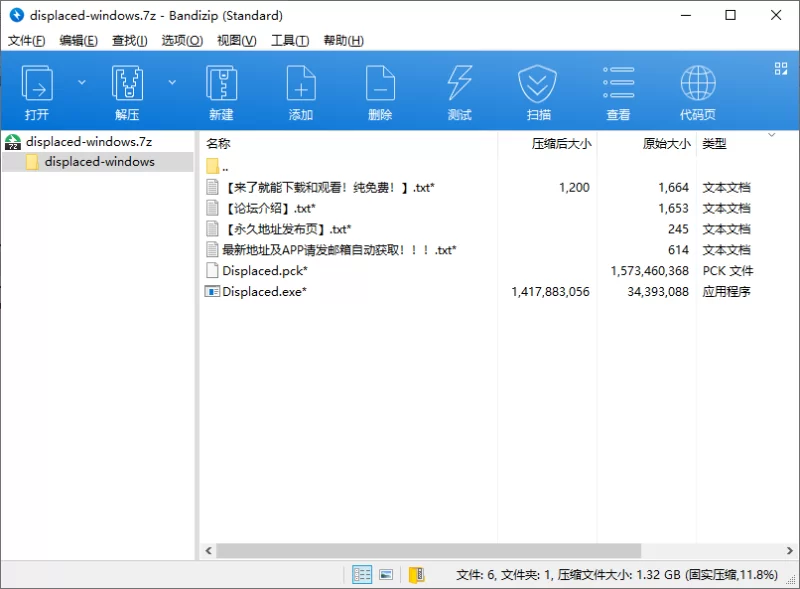Click the Code page (代码页) globe icon

(698, 83)
